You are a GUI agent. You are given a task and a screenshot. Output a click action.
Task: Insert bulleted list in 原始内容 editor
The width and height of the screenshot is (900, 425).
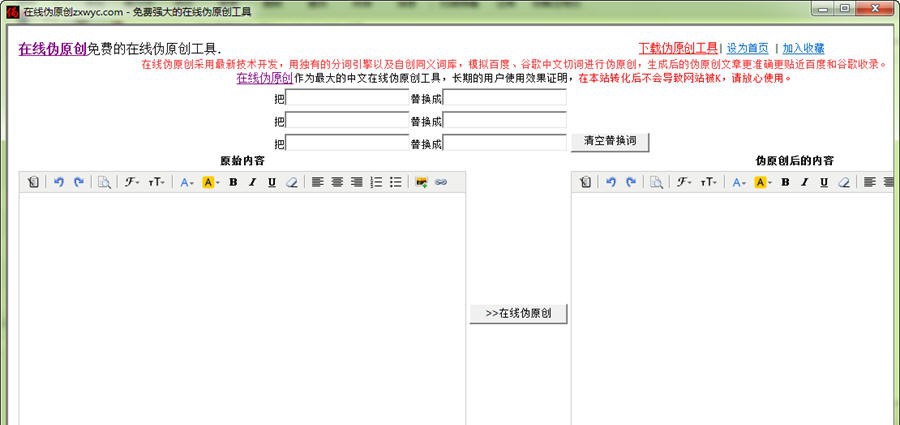(x=395, y=182)
